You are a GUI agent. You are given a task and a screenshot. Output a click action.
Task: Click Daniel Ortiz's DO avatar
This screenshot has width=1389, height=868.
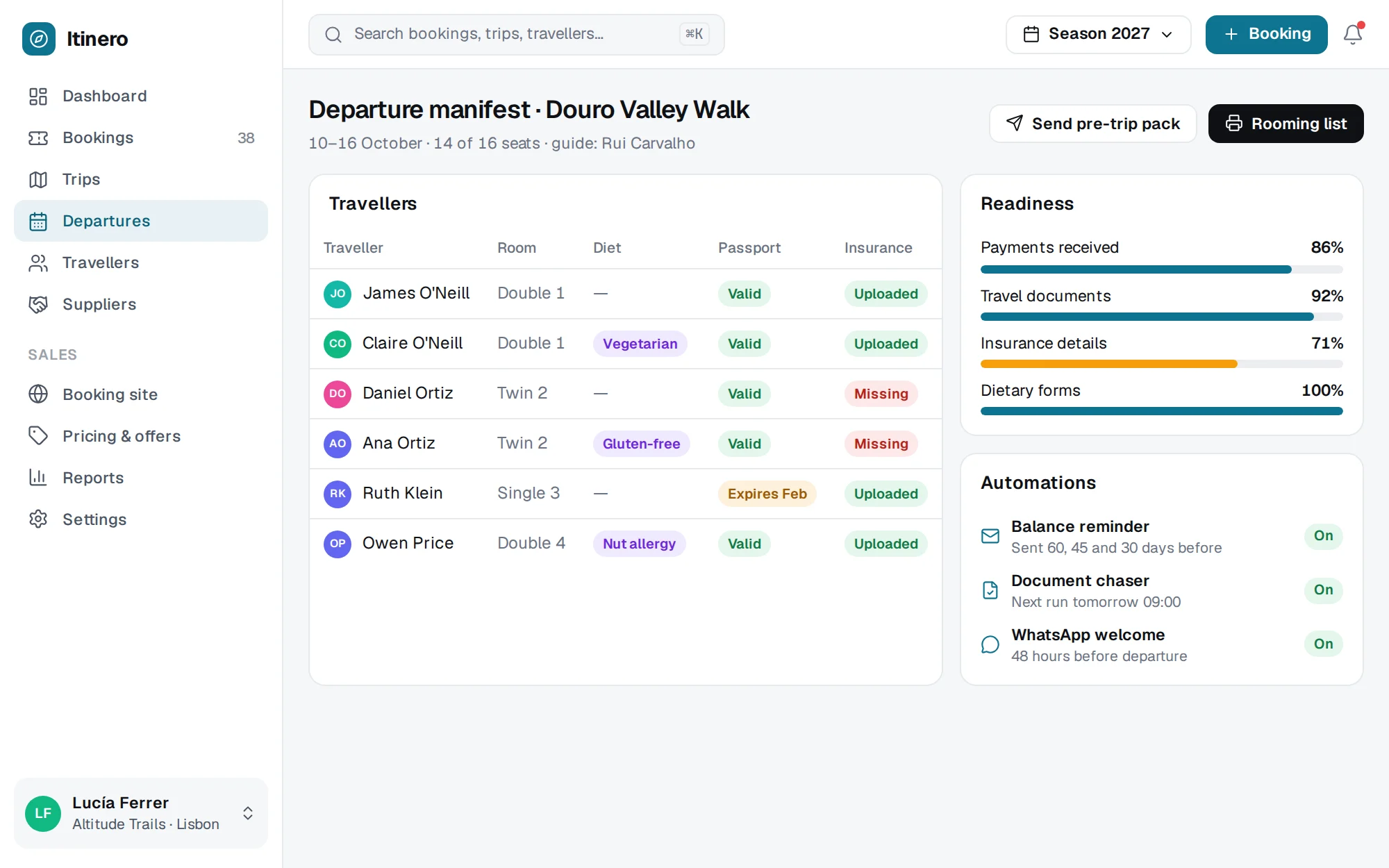coord(338,394)
